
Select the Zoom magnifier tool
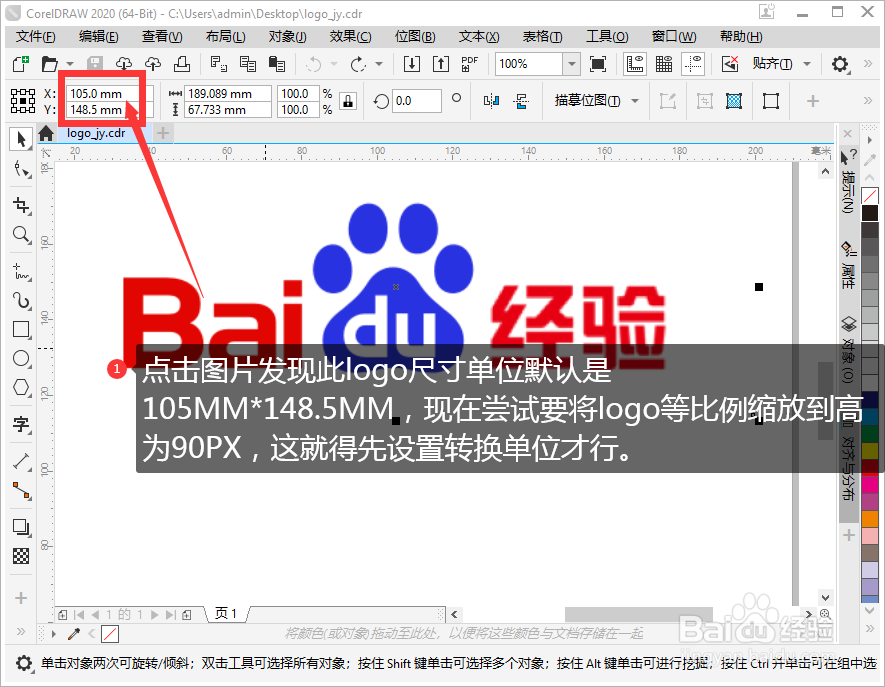pos(21,234)
